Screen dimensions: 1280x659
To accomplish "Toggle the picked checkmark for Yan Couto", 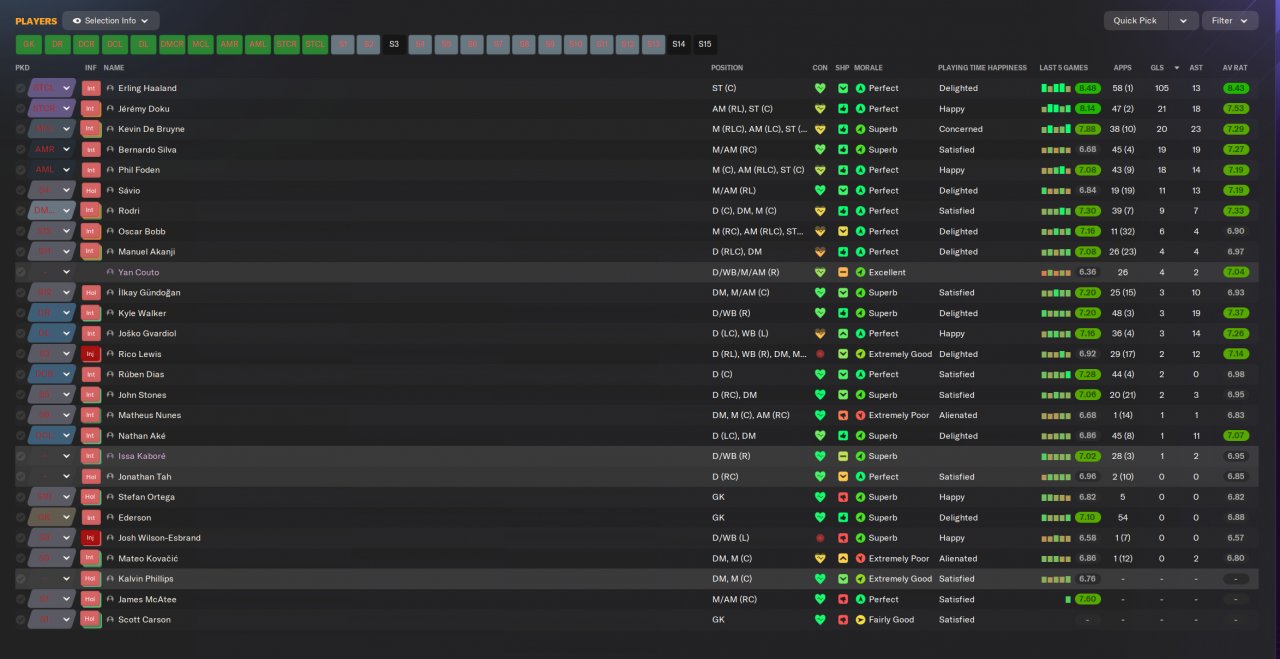I will pos(20,272).
